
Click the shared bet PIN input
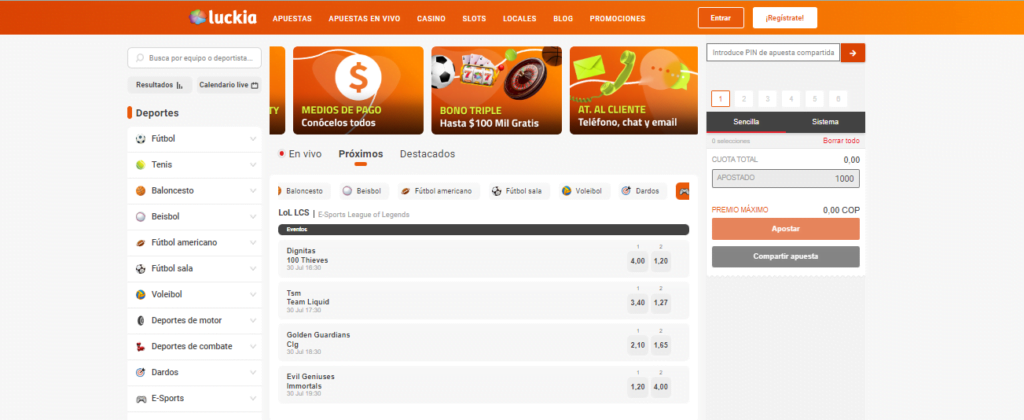[x=773, y=53]
